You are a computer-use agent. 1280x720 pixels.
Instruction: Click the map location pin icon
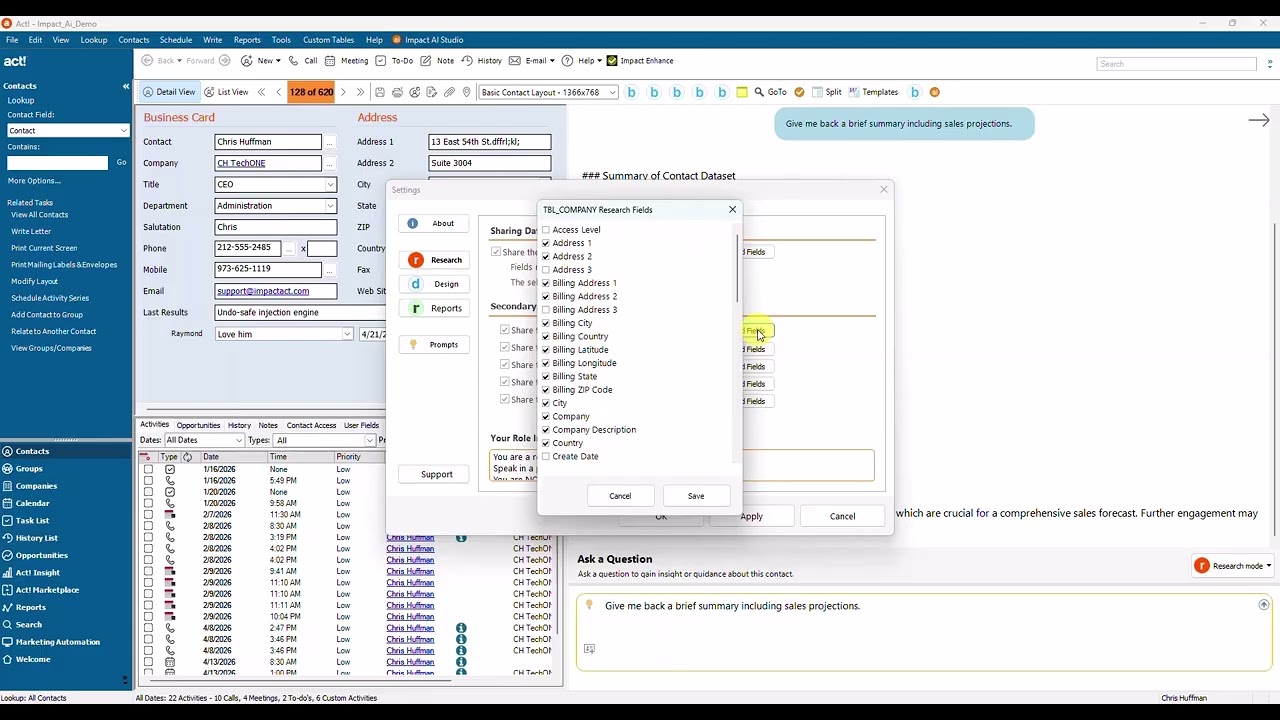(x=467, y=92)
